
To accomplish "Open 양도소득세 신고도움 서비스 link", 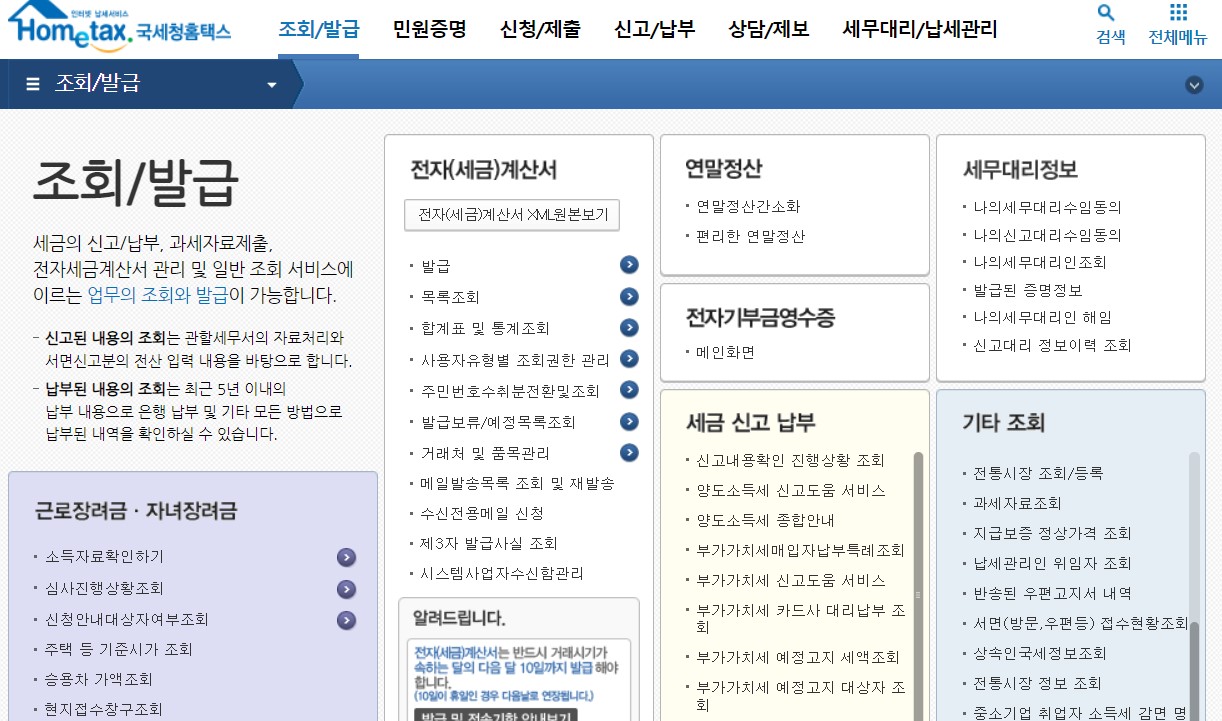I will click(790, 490).
